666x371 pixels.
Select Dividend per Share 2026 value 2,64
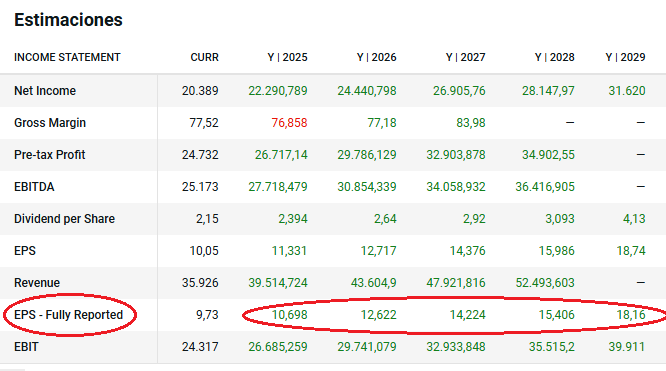click(x=385, y=219)
